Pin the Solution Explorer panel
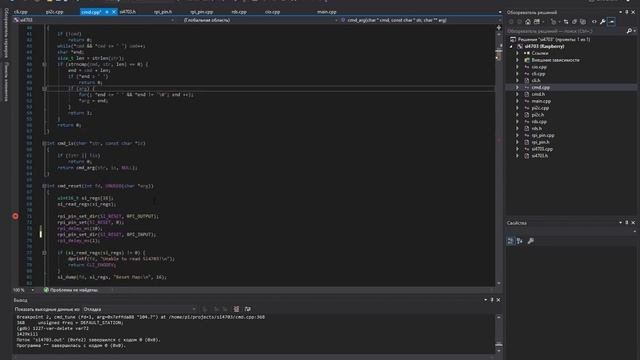 tap(627, 12)
